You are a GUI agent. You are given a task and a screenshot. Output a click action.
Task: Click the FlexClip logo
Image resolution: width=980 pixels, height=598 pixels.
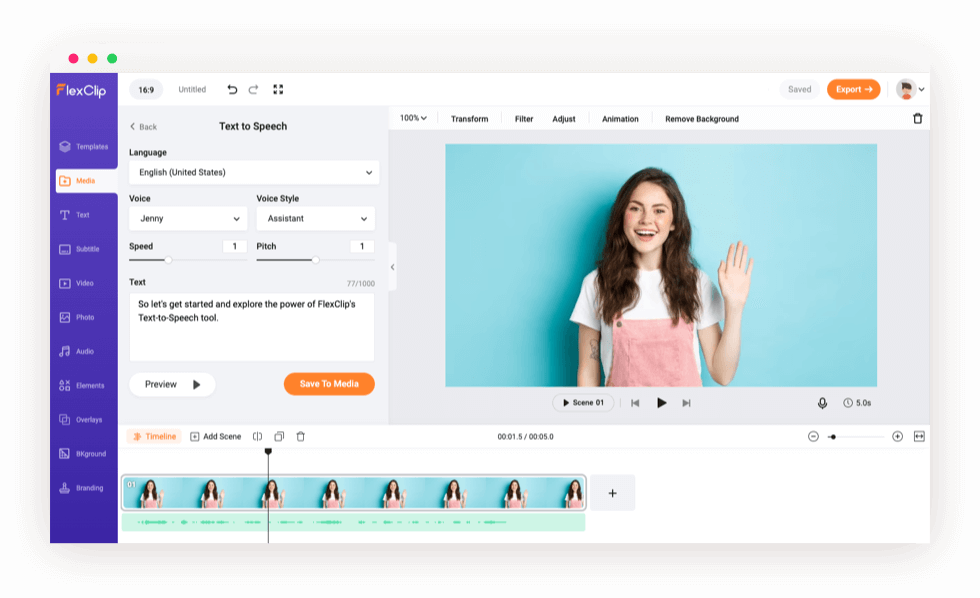[81, 91]
